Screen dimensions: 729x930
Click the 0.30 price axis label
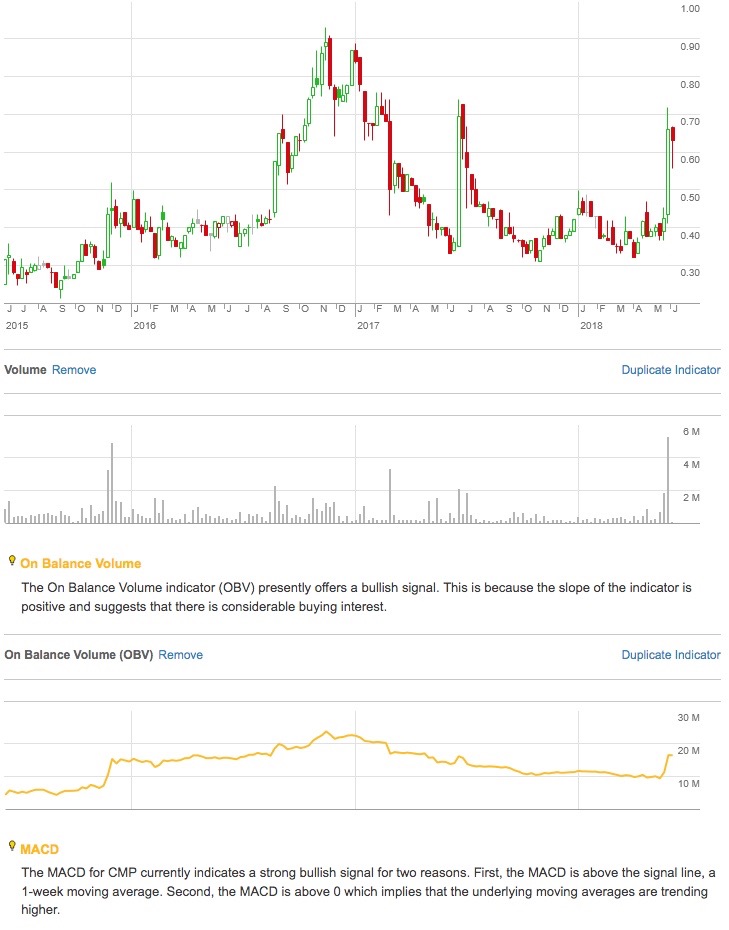pos(690,273)
